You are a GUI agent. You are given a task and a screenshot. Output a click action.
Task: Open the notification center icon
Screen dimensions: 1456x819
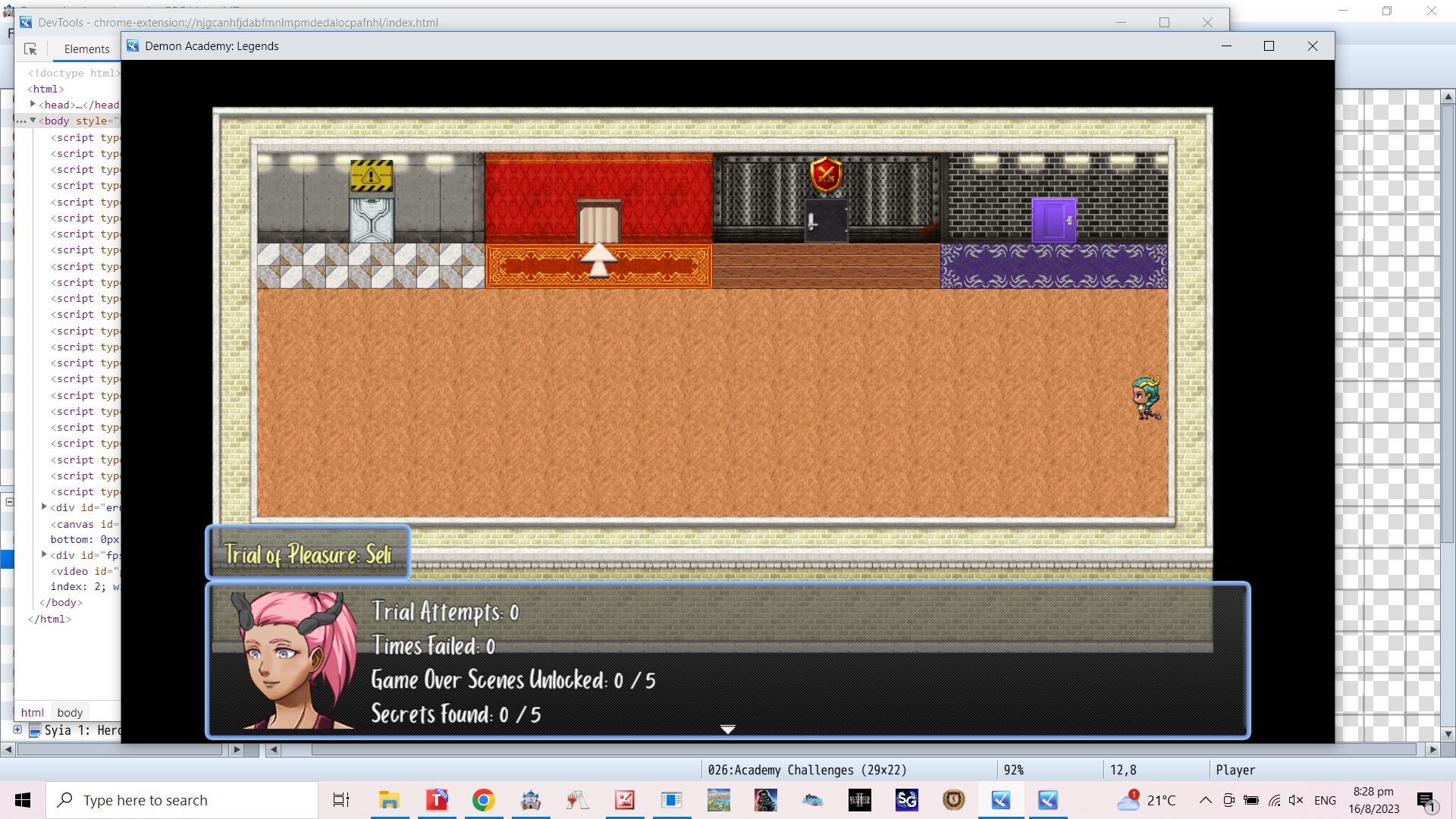click(1426, 801)
